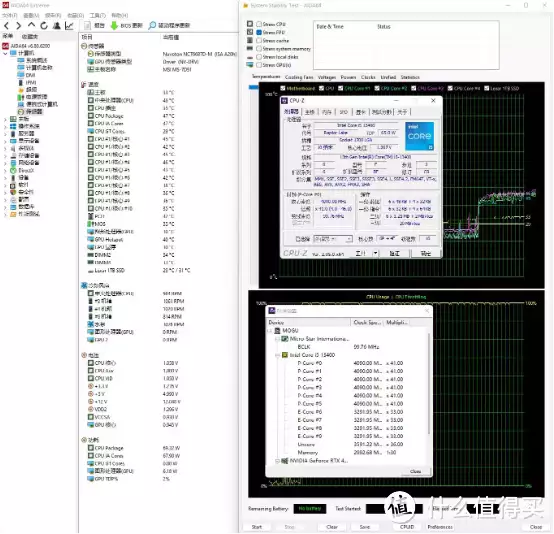554x534 pixels.
Task: Click the report document icon in toolbar
Action: (x=87, y=25)
